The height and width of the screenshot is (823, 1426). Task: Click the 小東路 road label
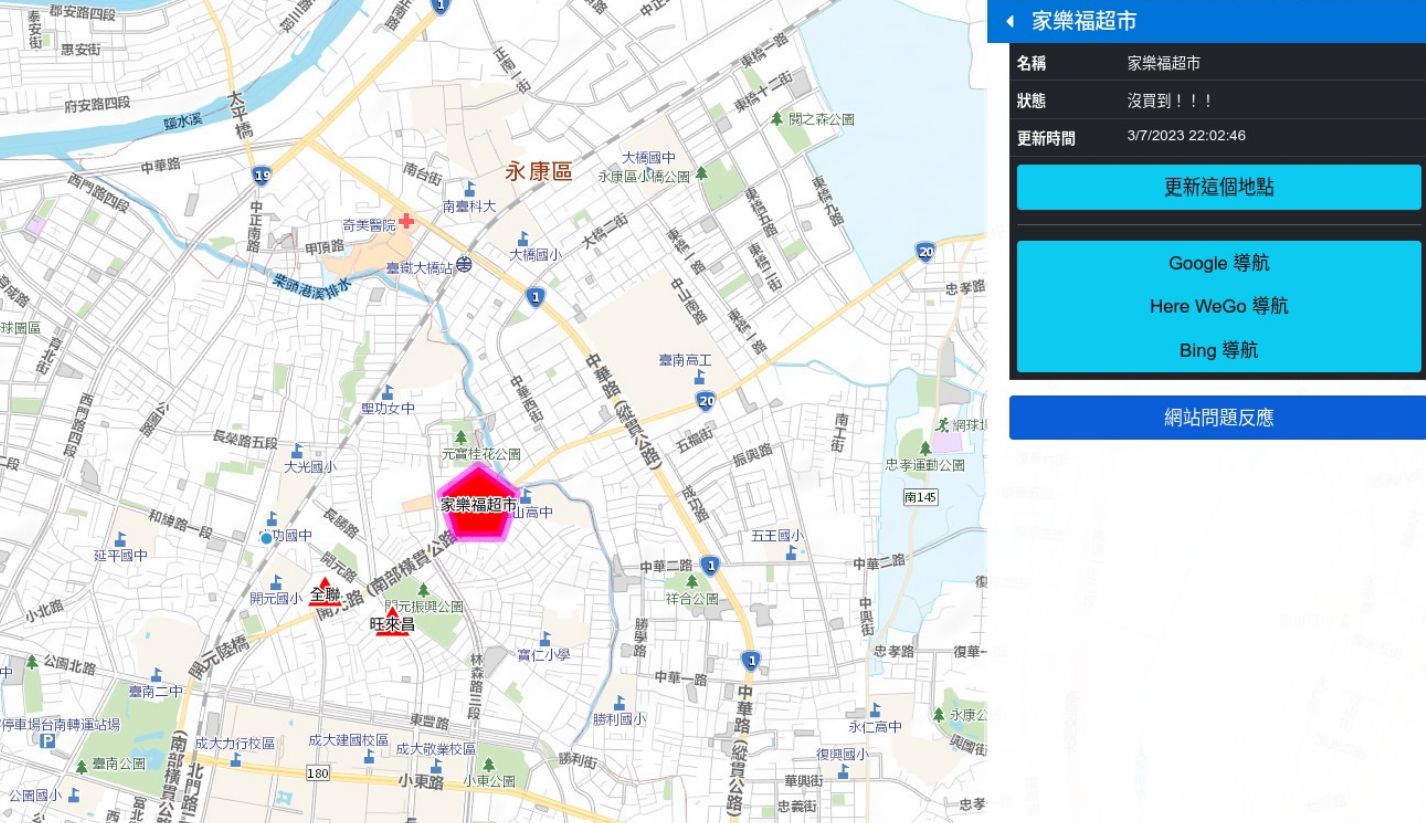(421, 781)
